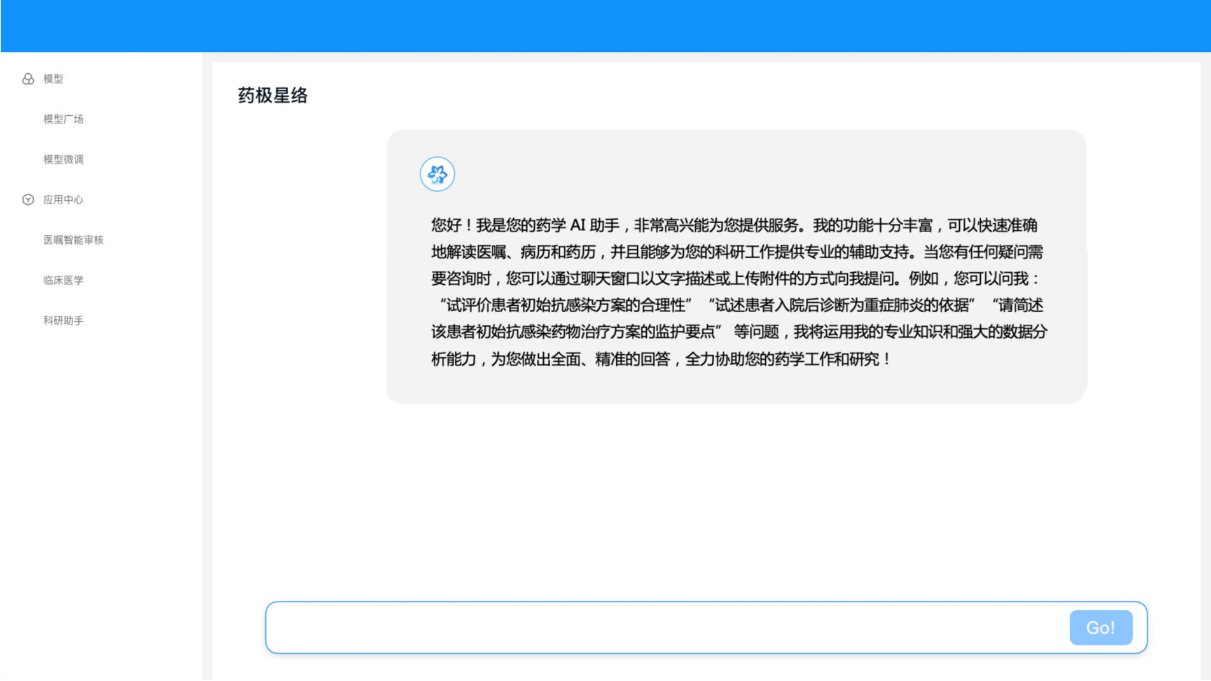
Task: Open the 科研助手 menu item
Action: (x=63, y=321)
